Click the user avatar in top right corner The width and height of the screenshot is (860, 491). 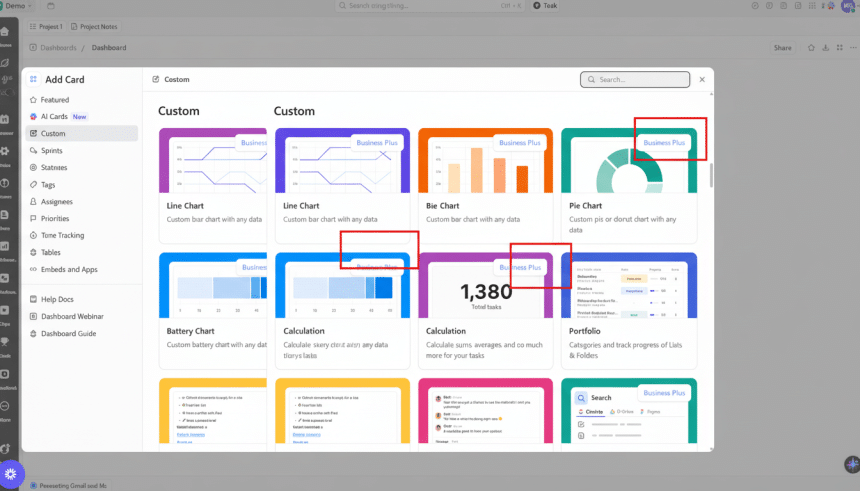coord(848,5)
